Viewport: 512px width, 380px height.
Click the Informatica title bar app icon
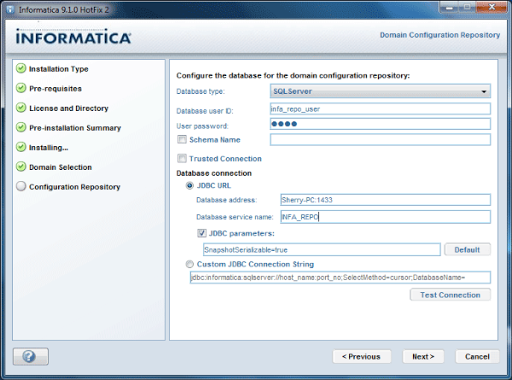click(10, 10)
